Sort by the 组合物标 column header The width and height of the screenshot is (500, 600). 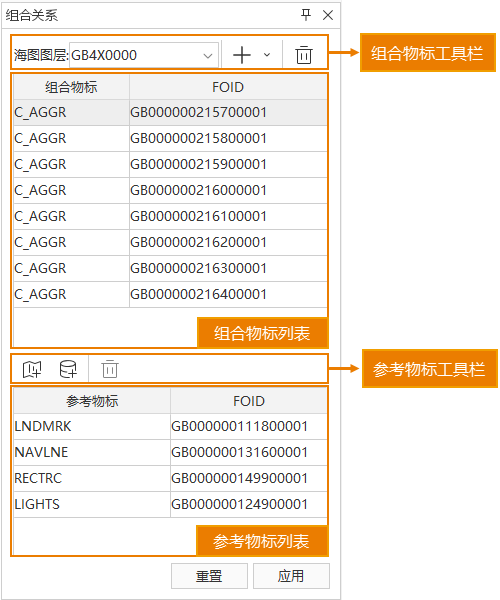[71, 87]
